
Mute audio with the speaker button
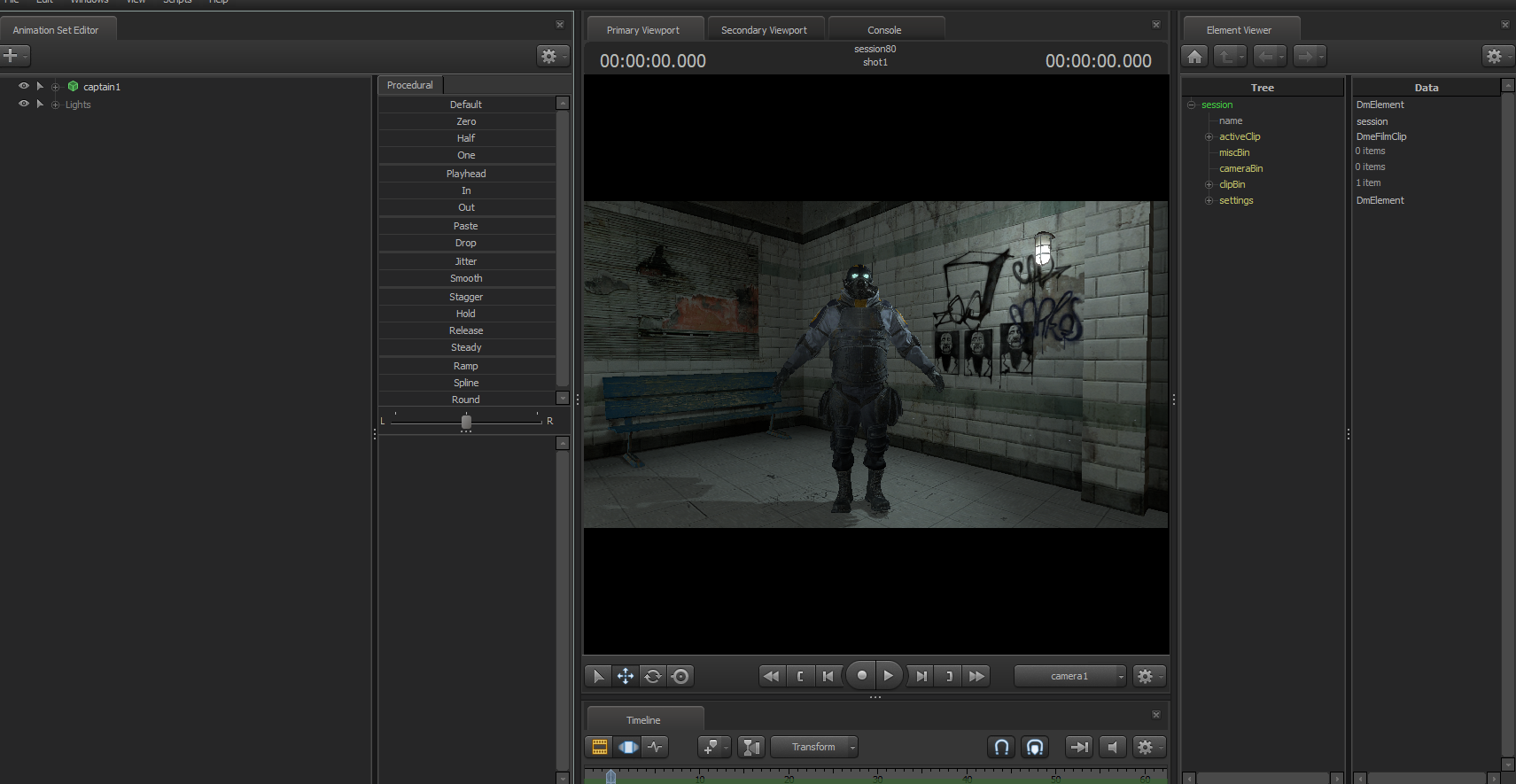(x=1113, y=747)
